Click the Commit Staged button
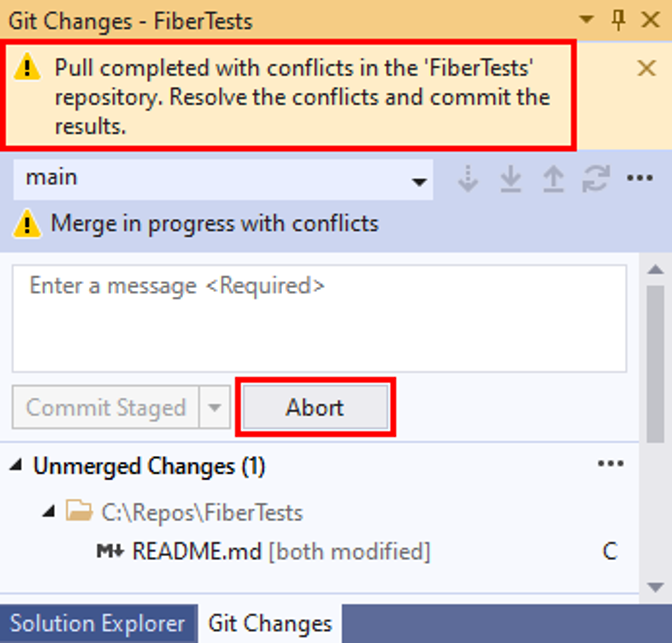This screenshot has height=643, width=672. pos(106,407)
